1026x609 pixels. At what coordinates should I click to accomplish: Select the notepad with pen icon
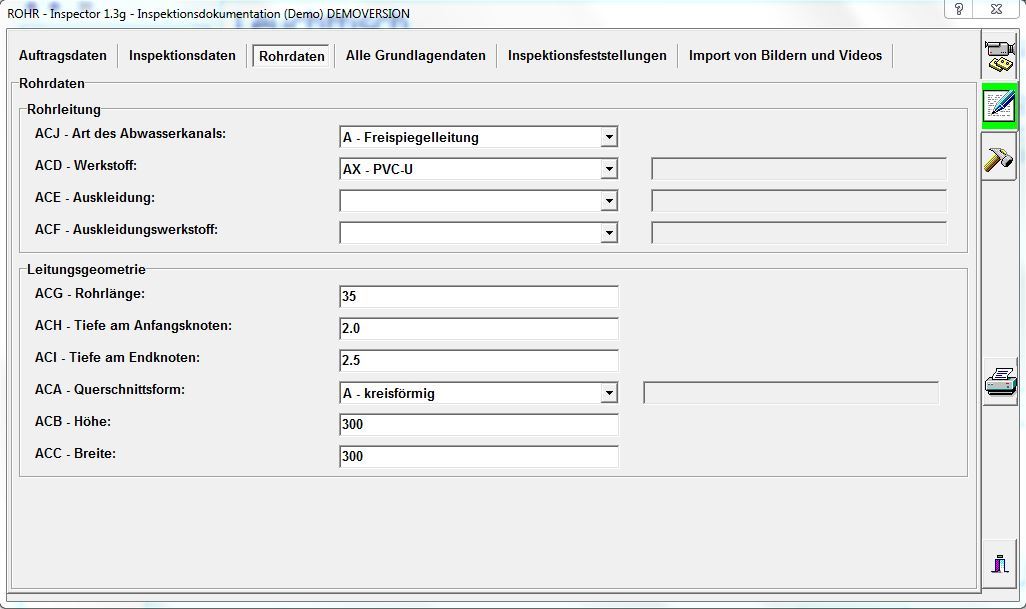pyautogui.click(x=1000, y=106)
